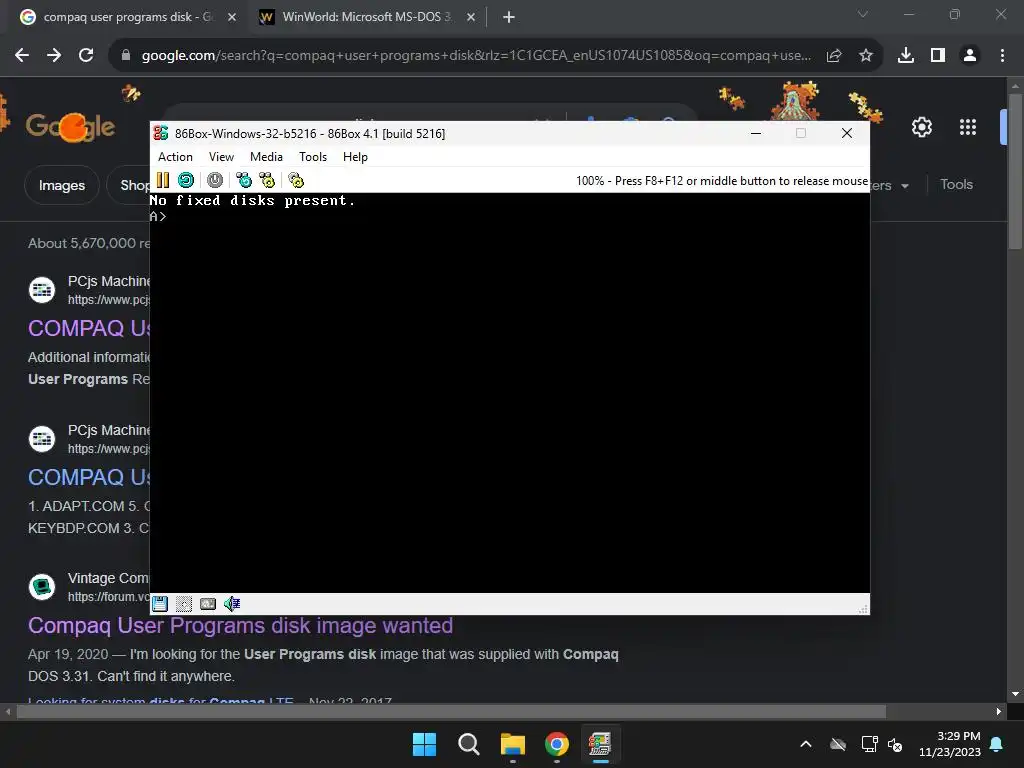
Task: Open the Help menu in 86Box
Action: pos(355,157)
